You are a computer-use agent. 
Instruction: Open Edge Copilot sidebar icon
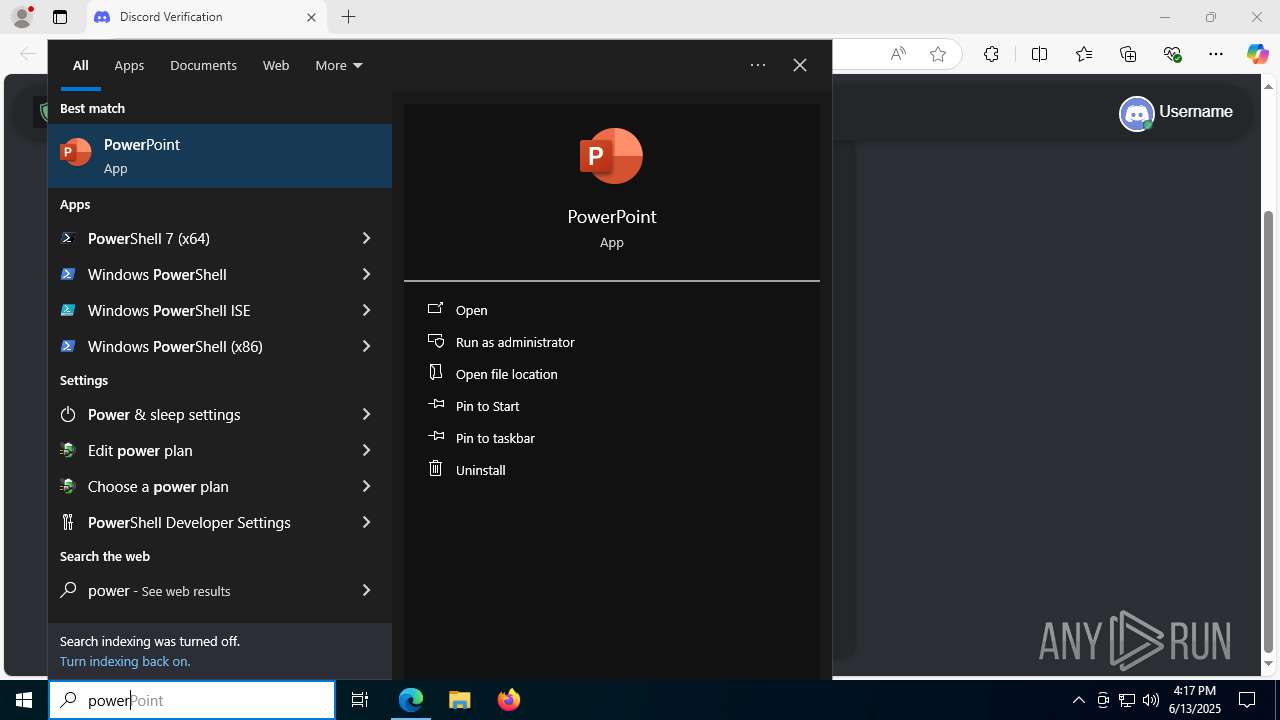1257,54
